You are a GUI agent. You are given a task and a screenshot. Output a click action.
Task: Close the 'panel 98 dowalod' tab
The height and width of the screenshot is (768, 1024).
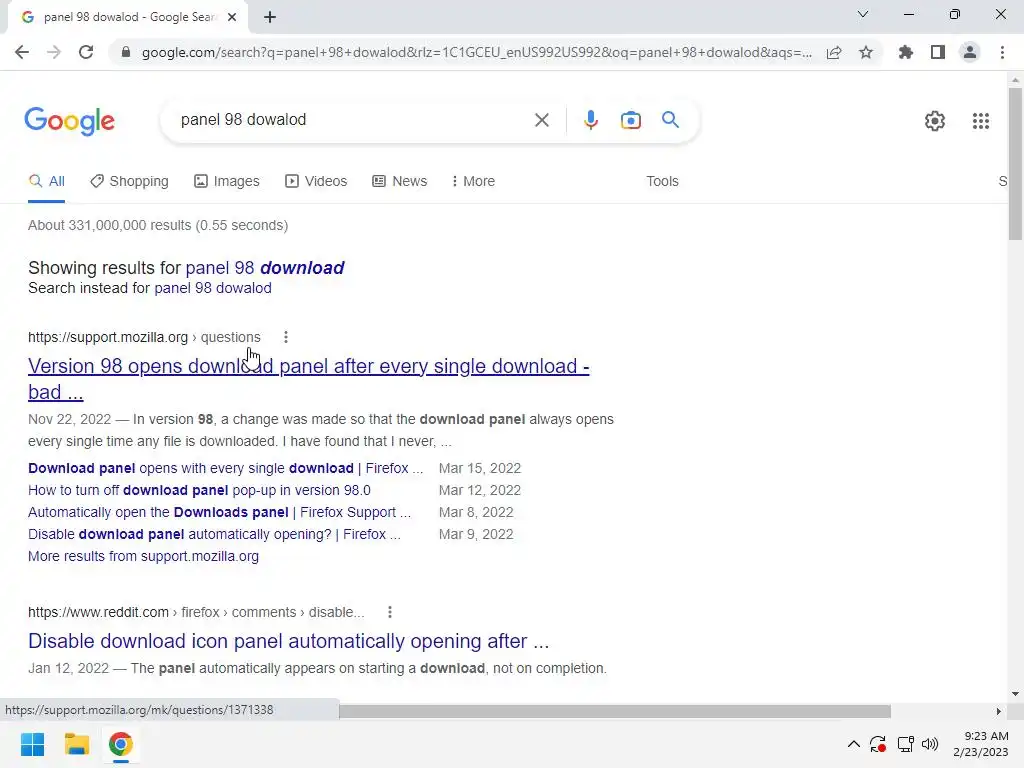click(x=232, y=17)
